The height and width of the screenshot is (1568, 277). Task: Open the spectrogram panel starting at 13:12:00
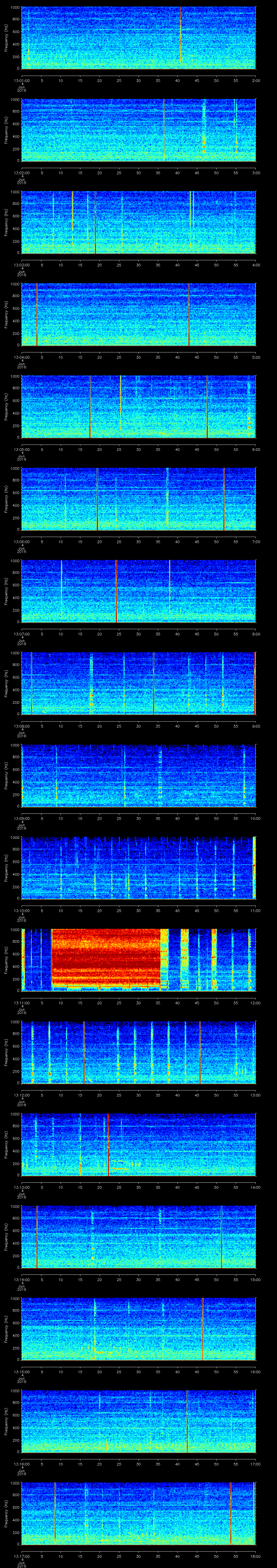[x=139, y=1052]
